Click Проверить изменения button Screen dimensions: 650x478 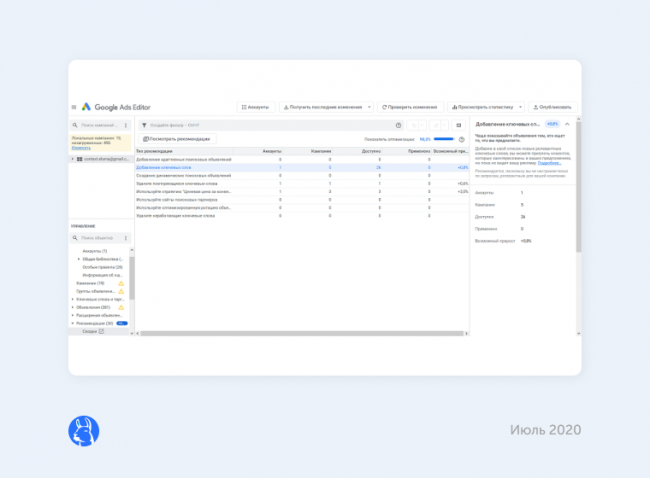(411, 106)
